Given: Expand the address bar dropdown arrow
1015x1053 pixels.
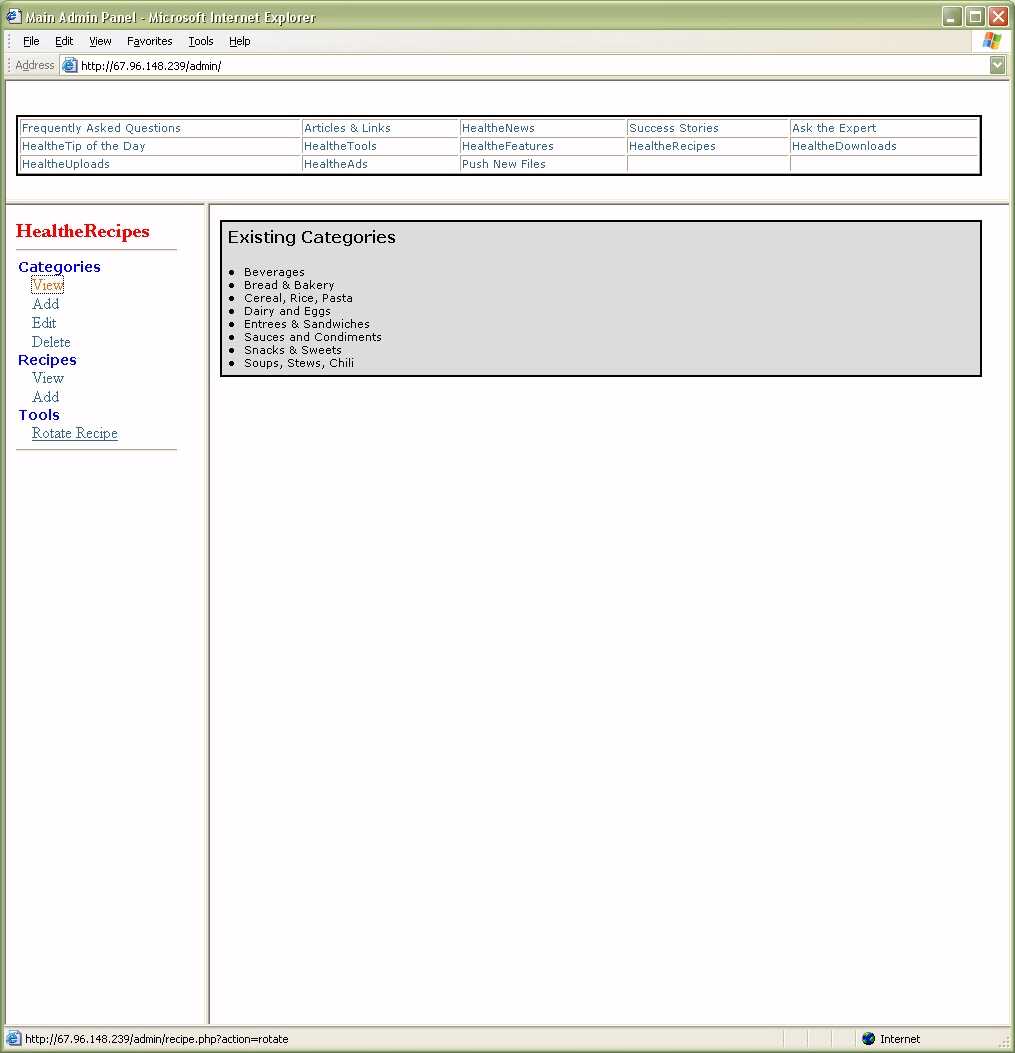Looking at the screenshot, I should [x=997, y=66].
